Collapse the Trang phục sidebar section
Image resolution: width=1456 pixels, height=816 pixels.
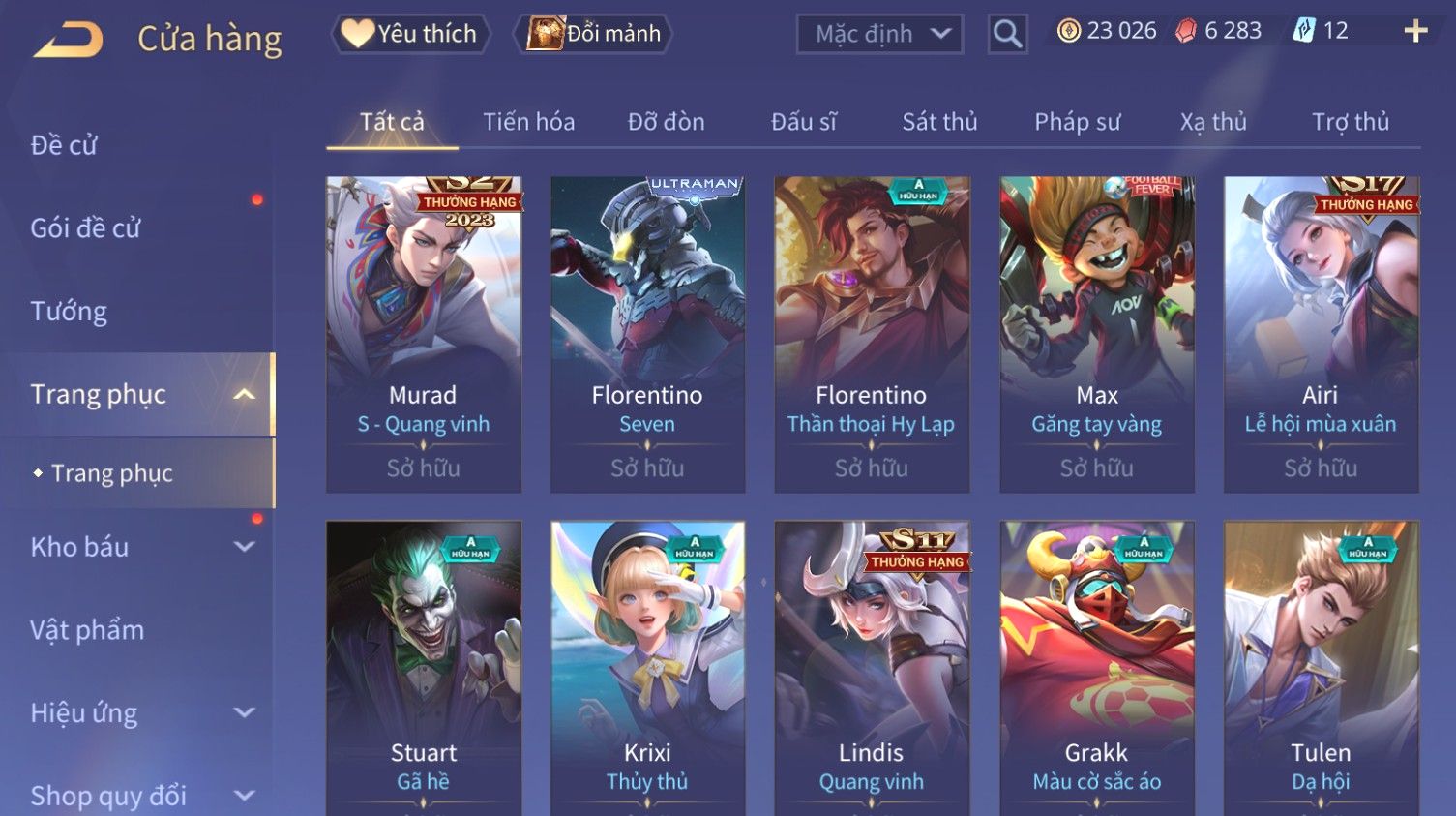(245, 394)
